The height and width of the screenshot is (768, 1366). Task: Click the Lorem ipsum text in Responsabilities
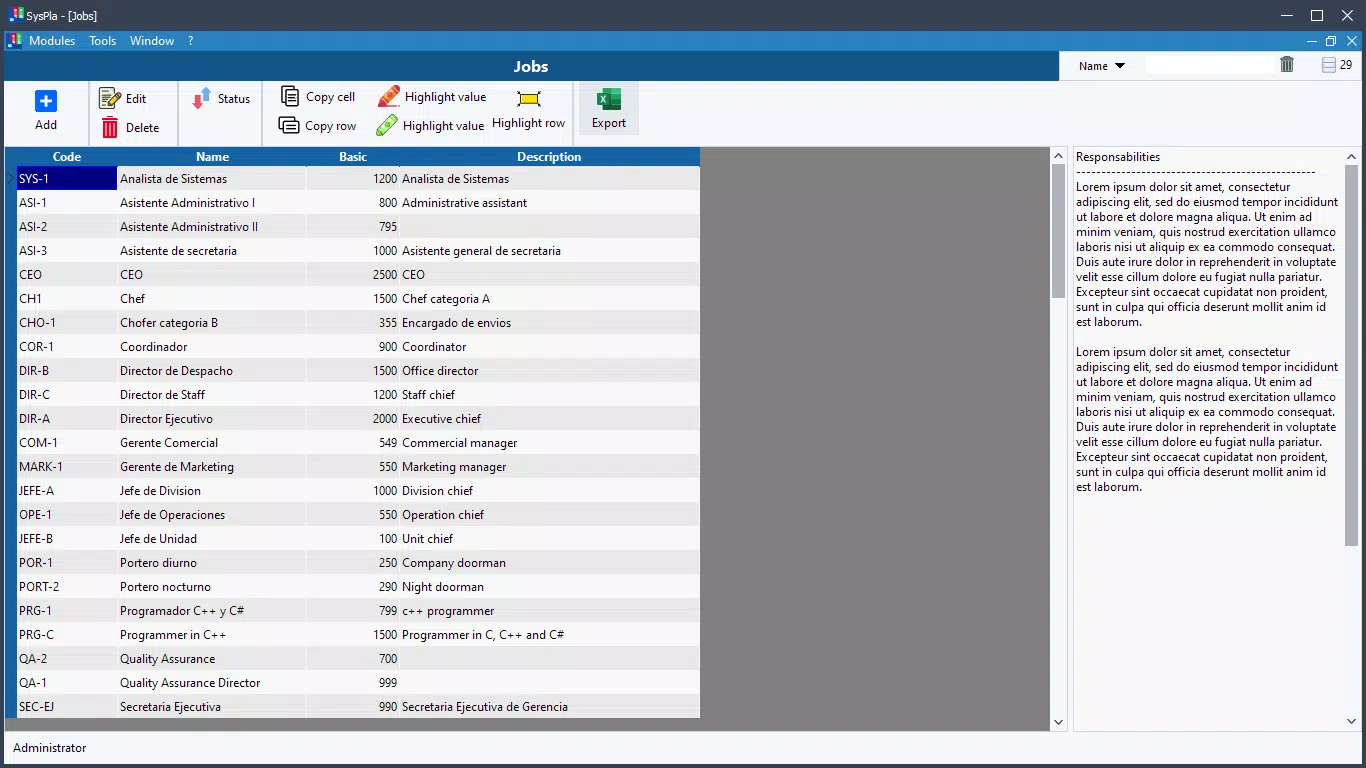point(1207,337)
